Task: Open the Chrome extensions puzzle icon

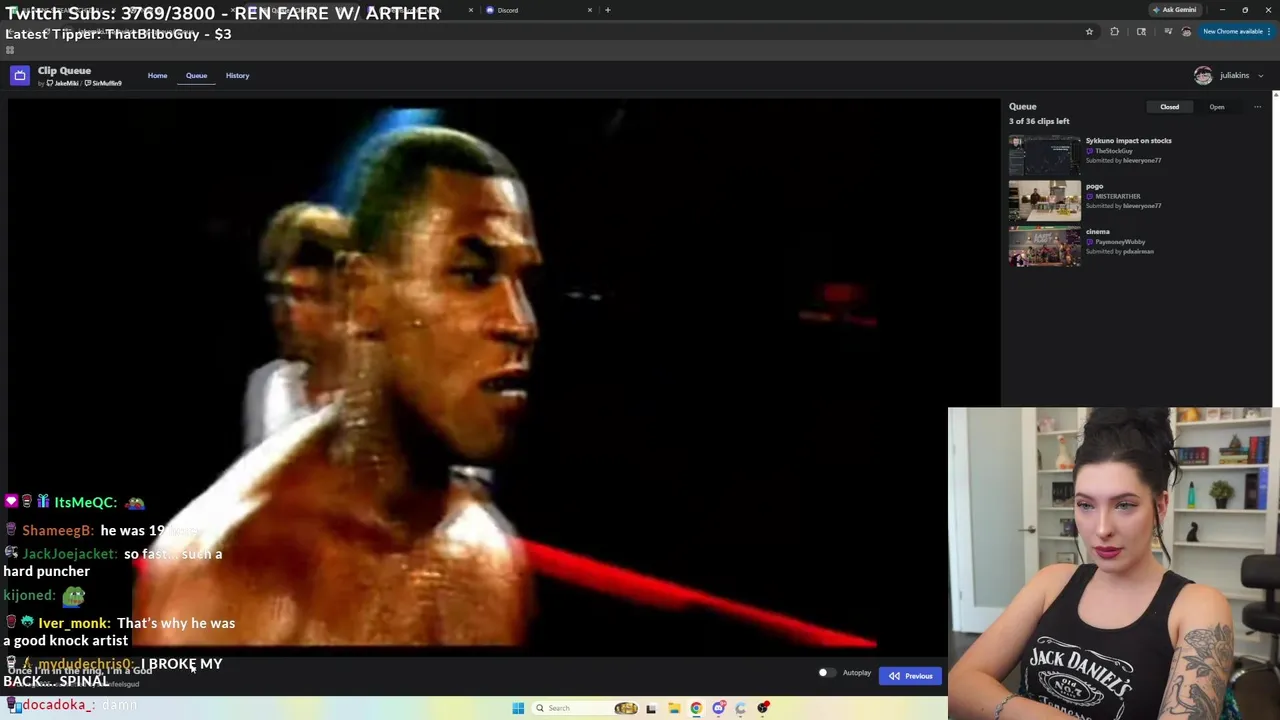Action: [x=1114, y=32]
